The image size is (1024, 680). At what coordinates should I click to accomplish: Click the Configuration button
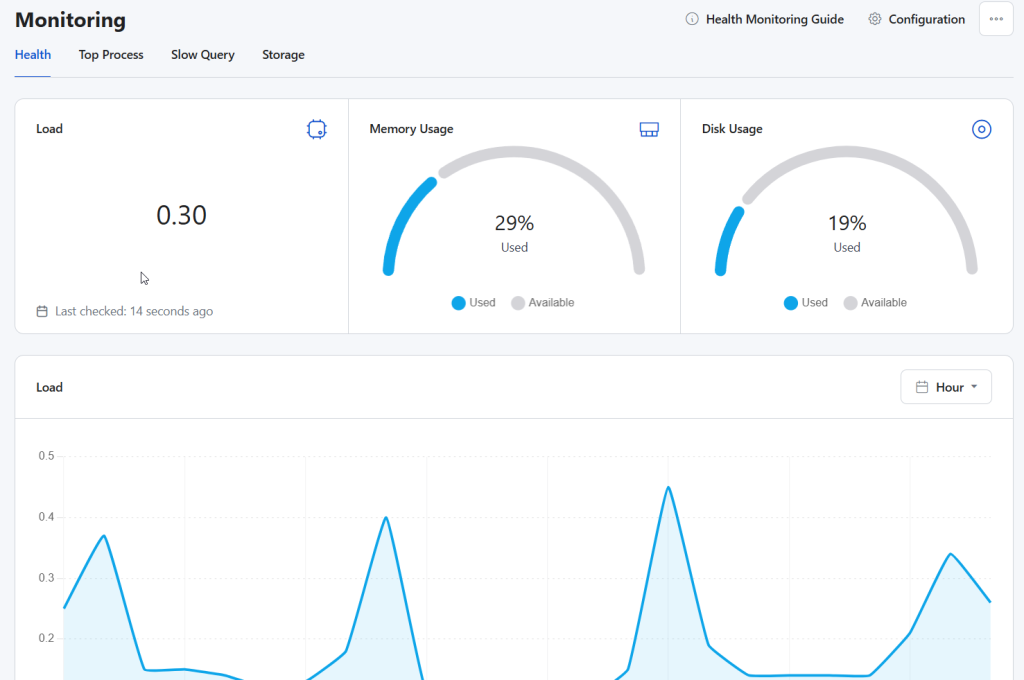926,19
